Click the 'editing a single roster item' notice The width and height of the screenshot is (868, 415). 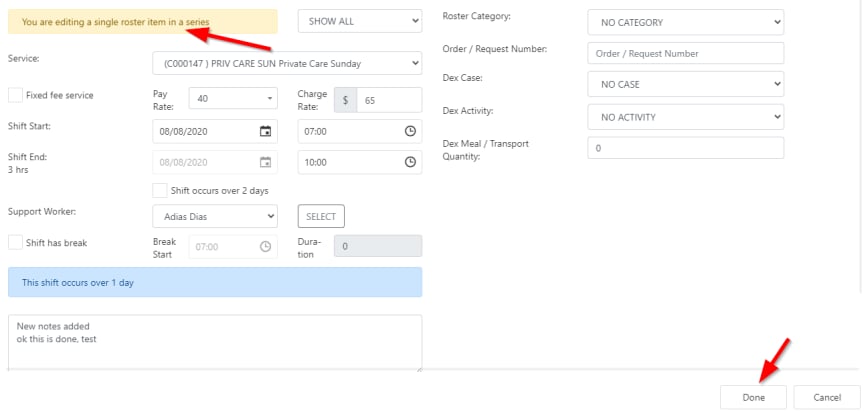coord(143,22)
